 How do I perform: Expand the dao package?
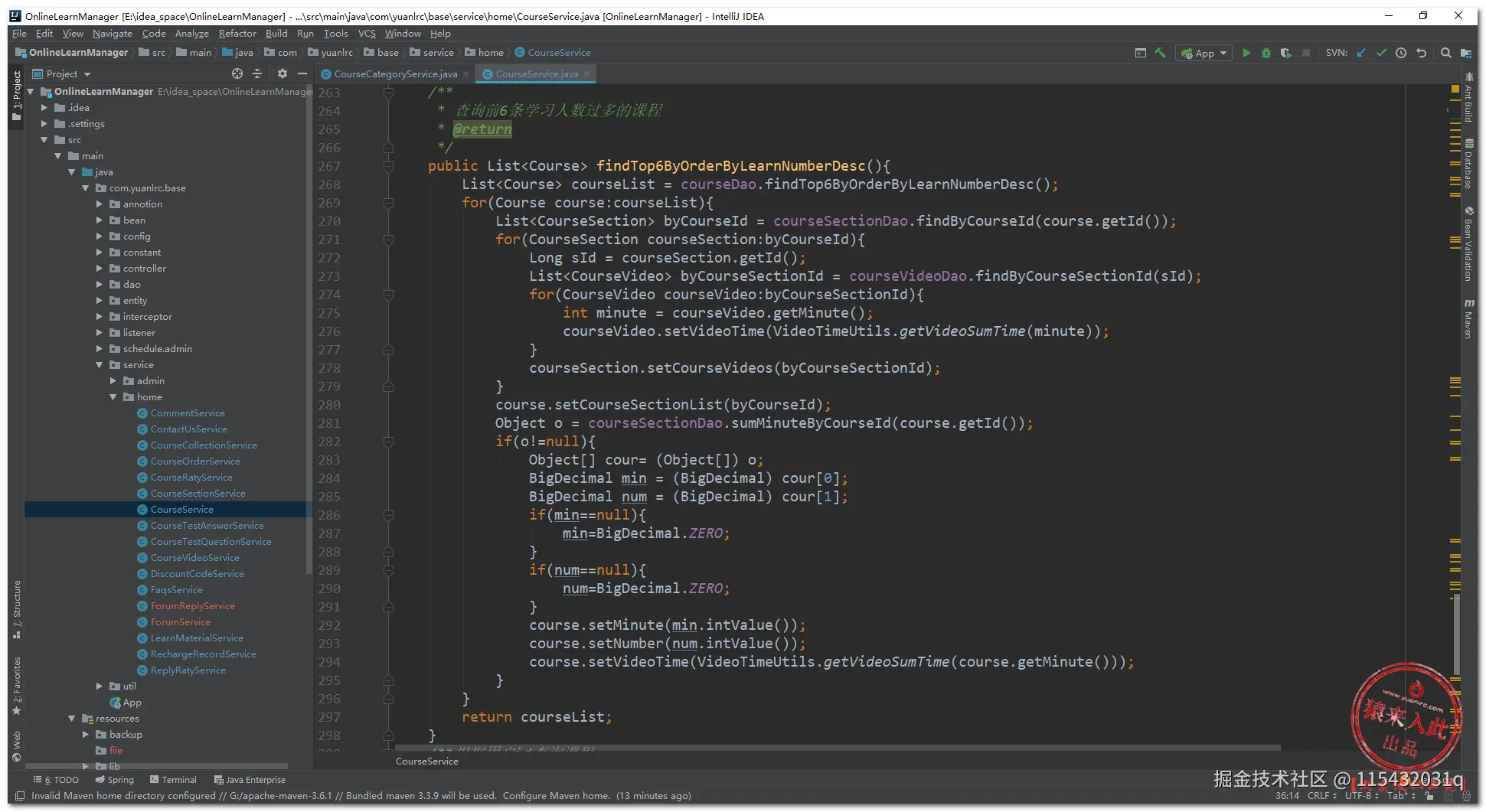(100, 285)
